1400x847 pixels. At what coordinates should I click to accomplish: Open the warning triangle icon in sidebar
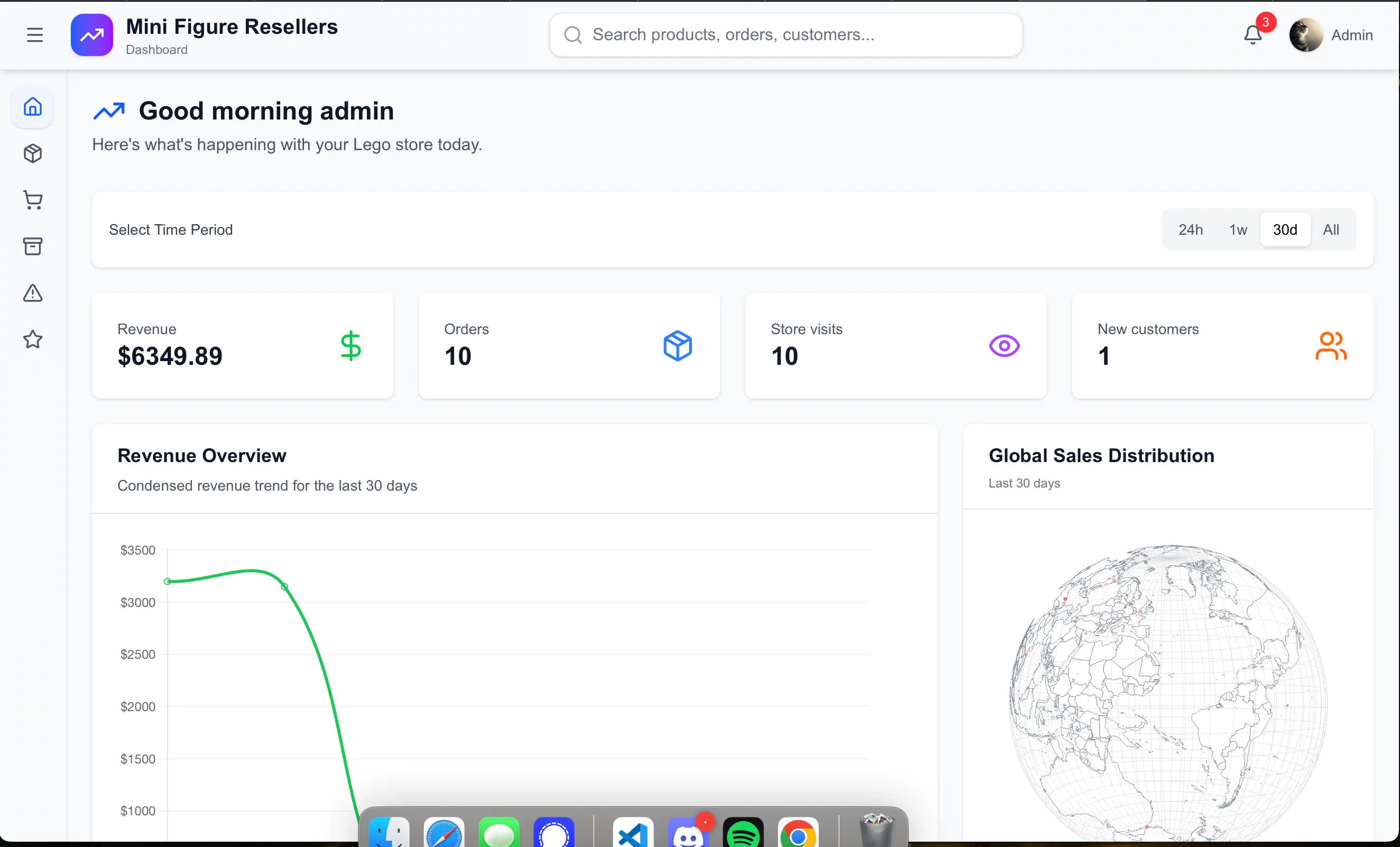(x=32, y=293)
